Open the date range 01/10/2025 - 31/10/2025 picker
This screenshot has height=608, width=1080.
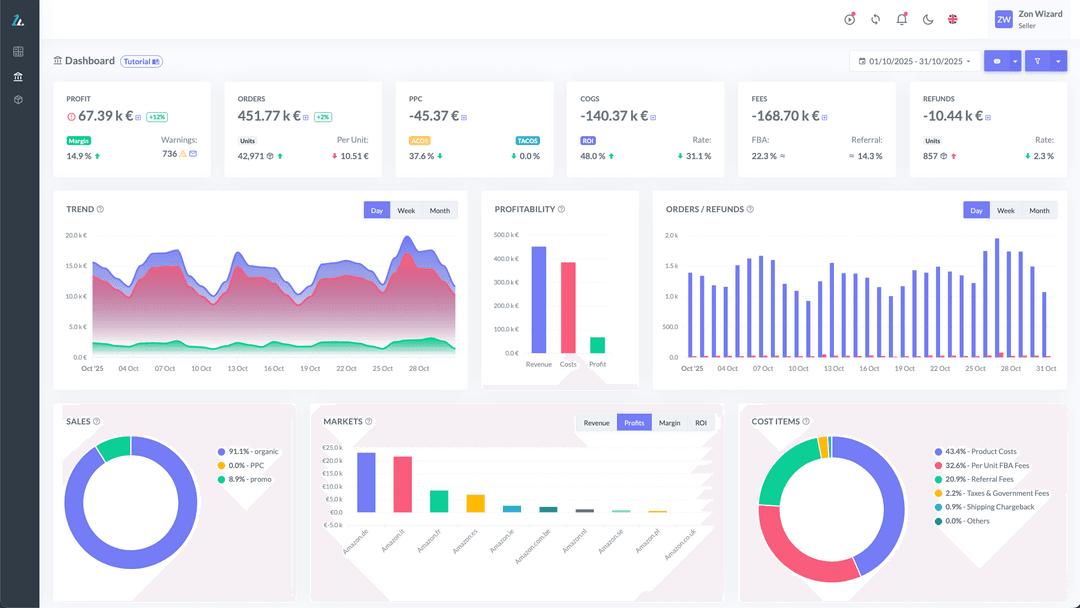click(x=914, y=61)
